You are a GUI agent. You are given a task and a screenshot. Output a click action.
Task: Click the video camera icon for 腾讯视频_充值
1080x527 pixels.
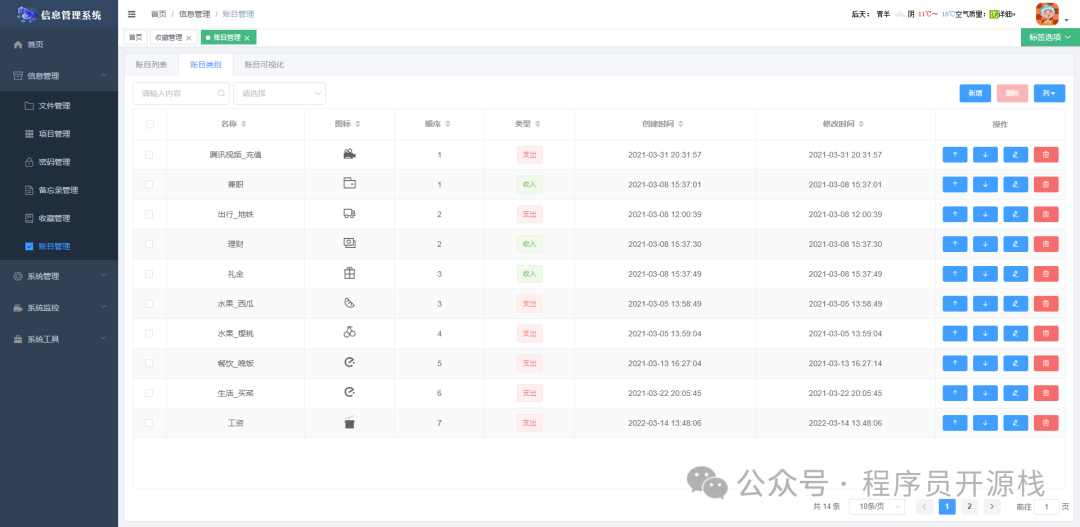pos(349,154)
